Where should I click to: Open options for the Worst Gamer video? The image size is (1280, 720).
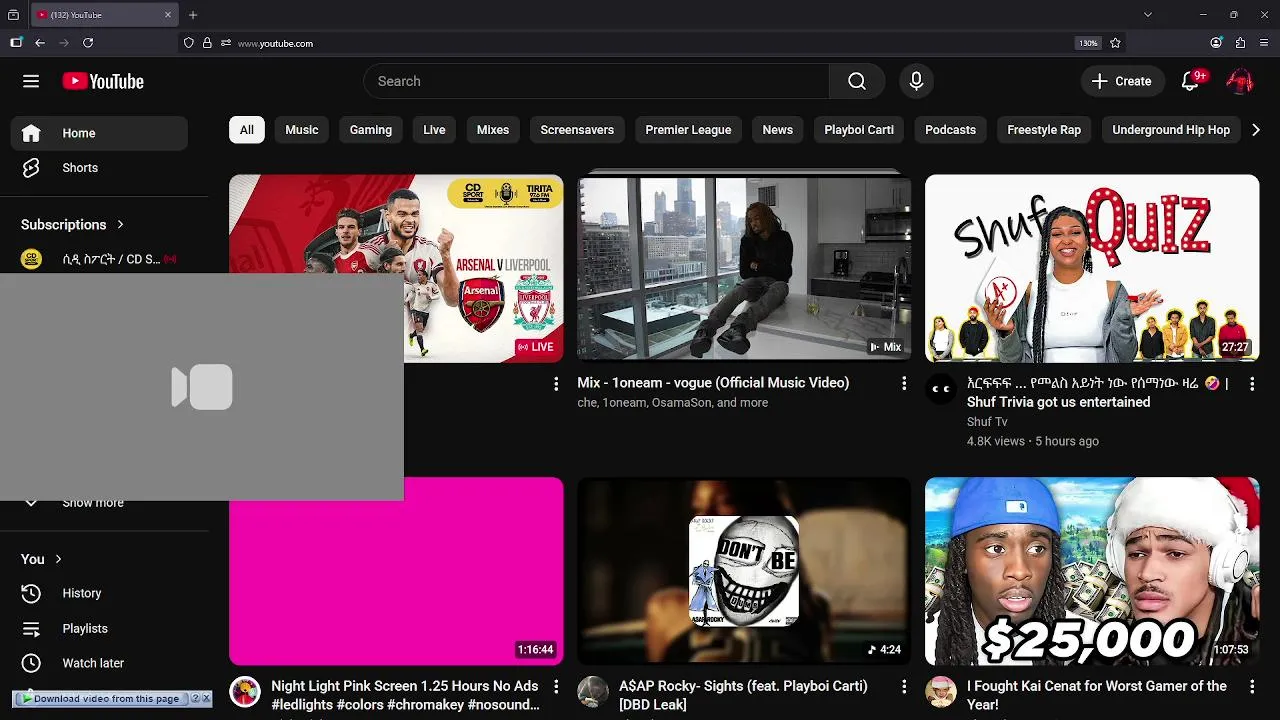[1252, 686]
